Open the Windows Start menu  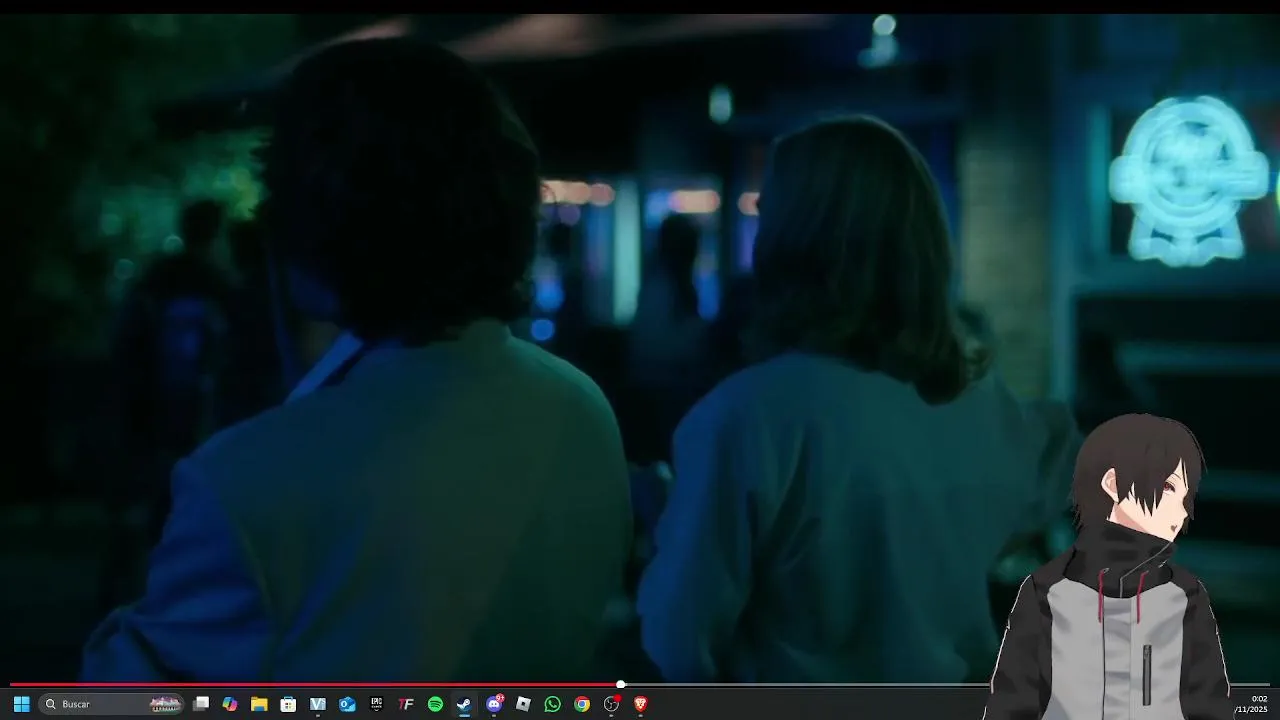pos(21,704)
